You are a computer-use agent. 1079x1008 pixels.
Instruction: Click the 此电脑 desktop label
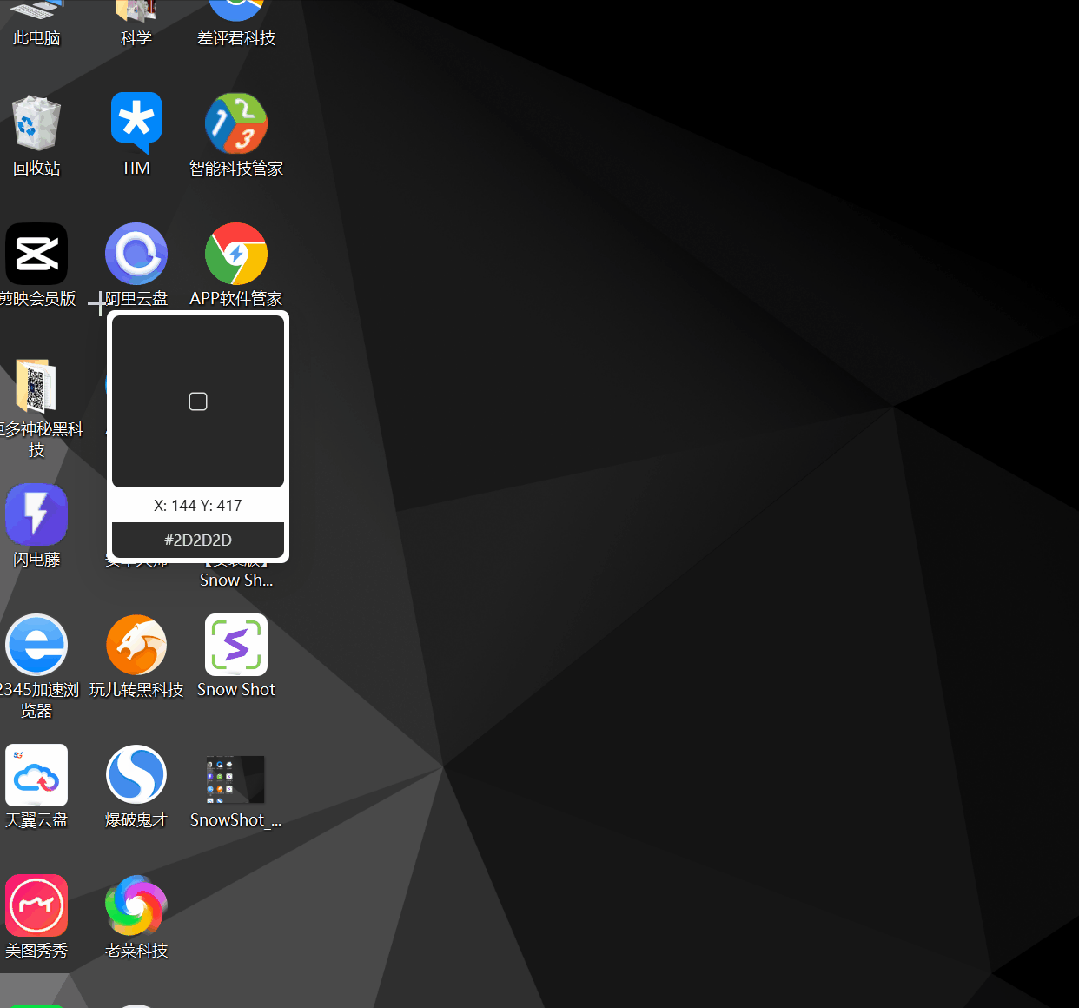[36, 37]
